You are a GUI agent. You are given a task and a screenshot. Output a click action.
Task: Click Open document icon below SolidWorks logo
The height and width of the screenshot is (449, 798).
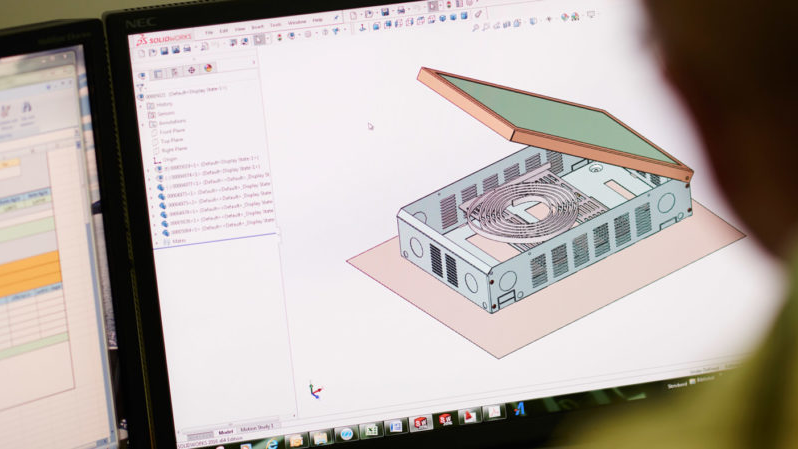[x=153, y=52]
